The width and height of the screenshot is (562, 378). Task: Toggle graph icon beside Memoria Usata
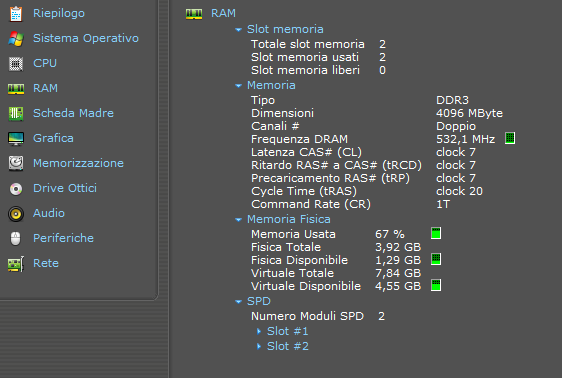[436, 233]
